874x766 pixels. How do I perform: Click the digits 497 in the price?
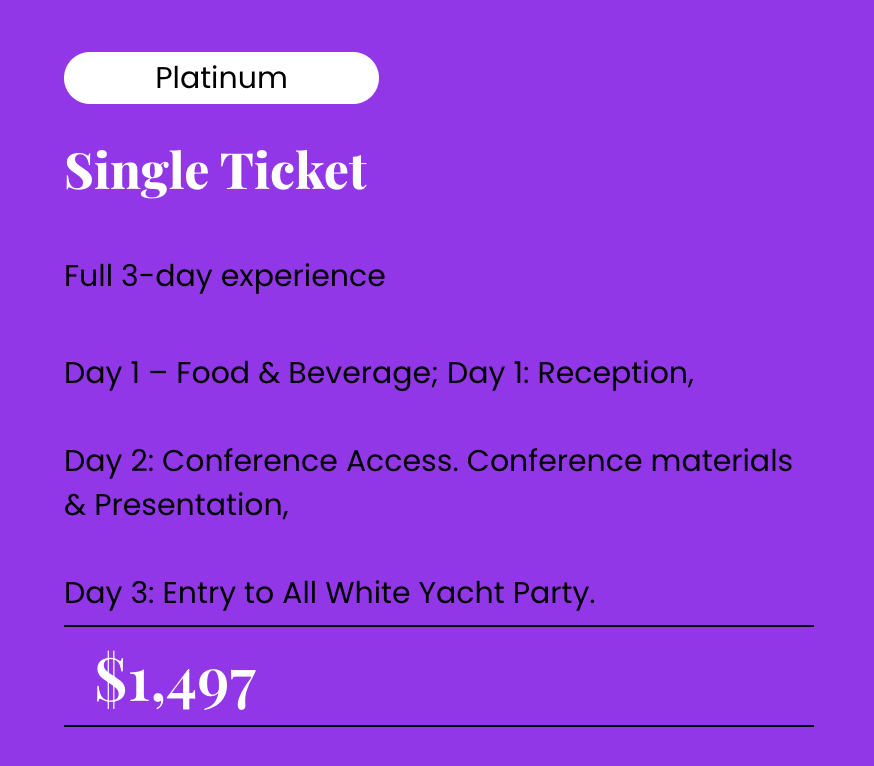[211, 688]
